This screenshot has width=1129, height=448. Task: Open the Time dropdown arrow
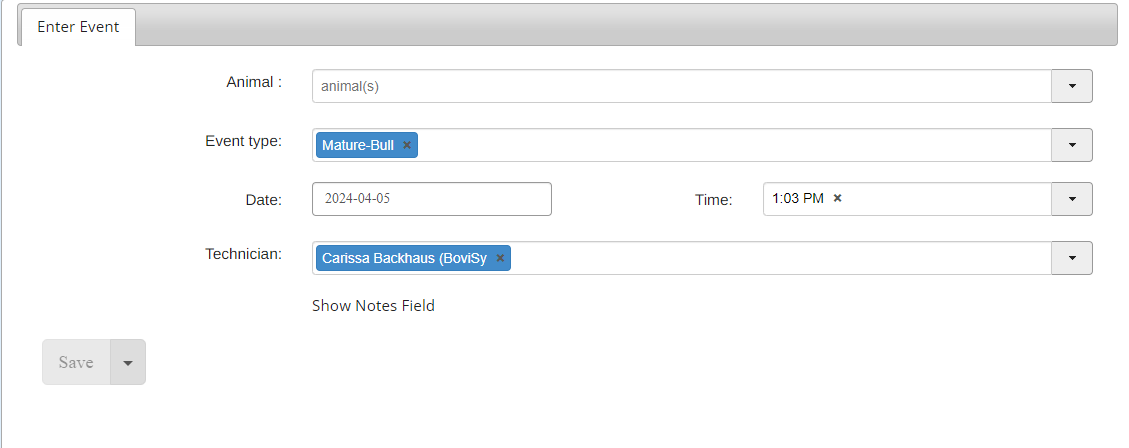(1071, 199)
